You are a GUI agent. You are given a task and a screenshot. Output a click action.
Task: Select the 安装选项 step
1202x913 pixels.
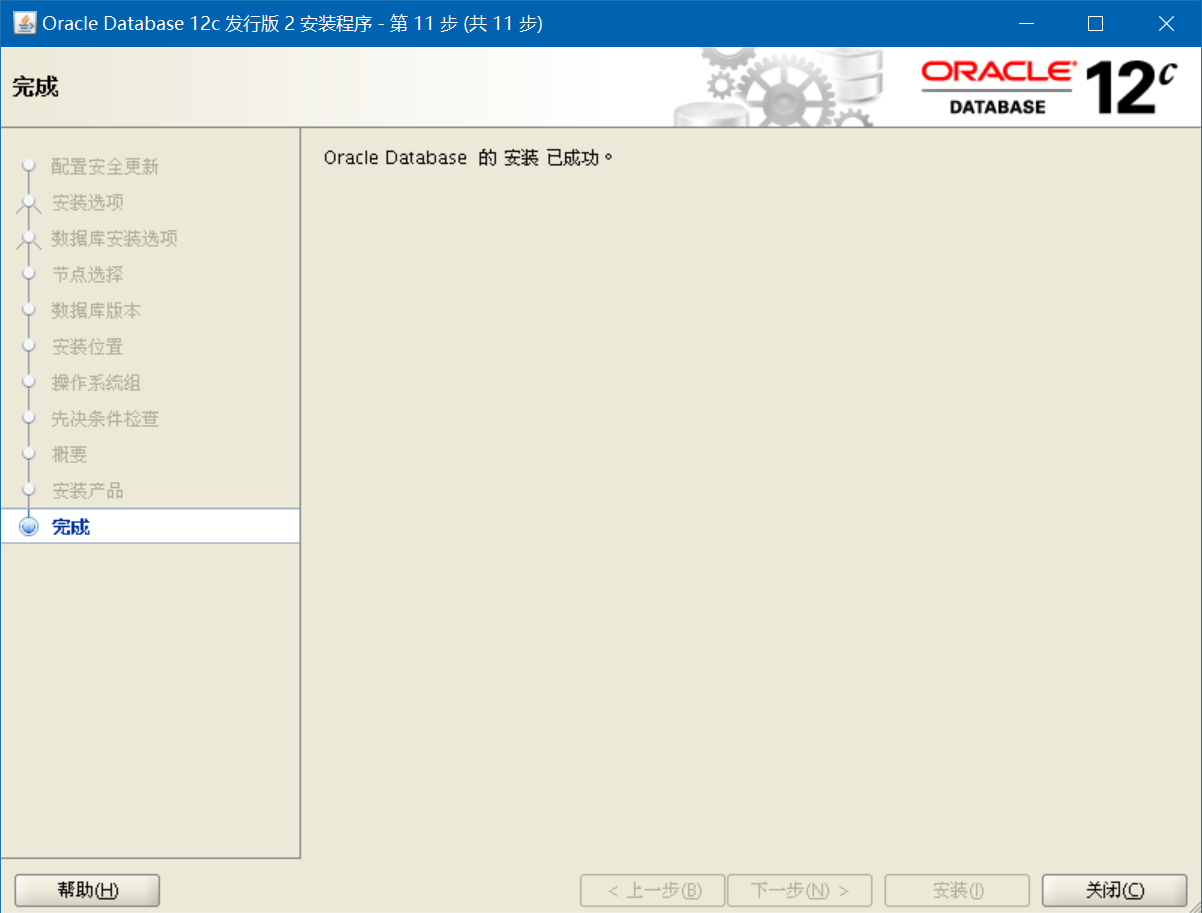[x=88, y=203]
